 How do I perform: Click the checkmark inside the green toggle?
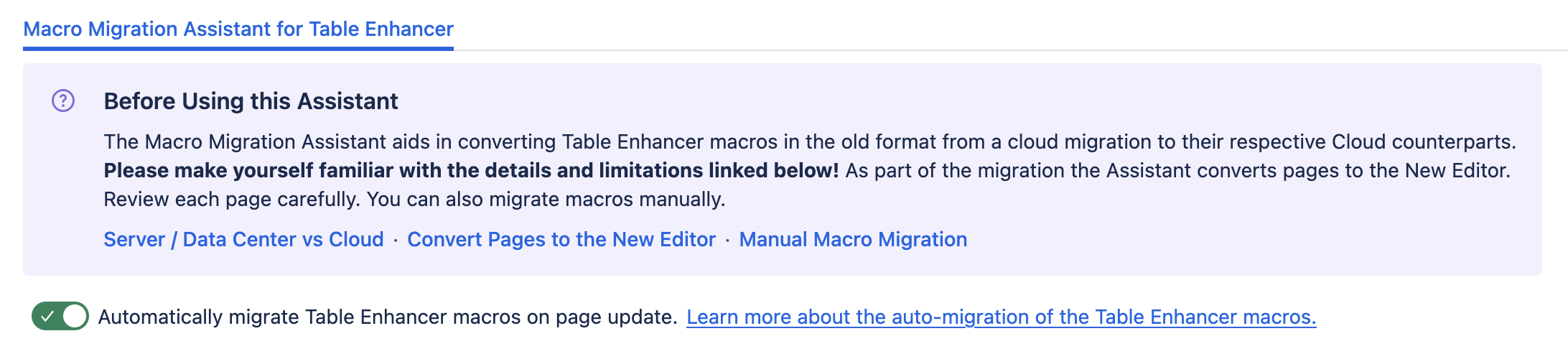(x=47, y=316)
